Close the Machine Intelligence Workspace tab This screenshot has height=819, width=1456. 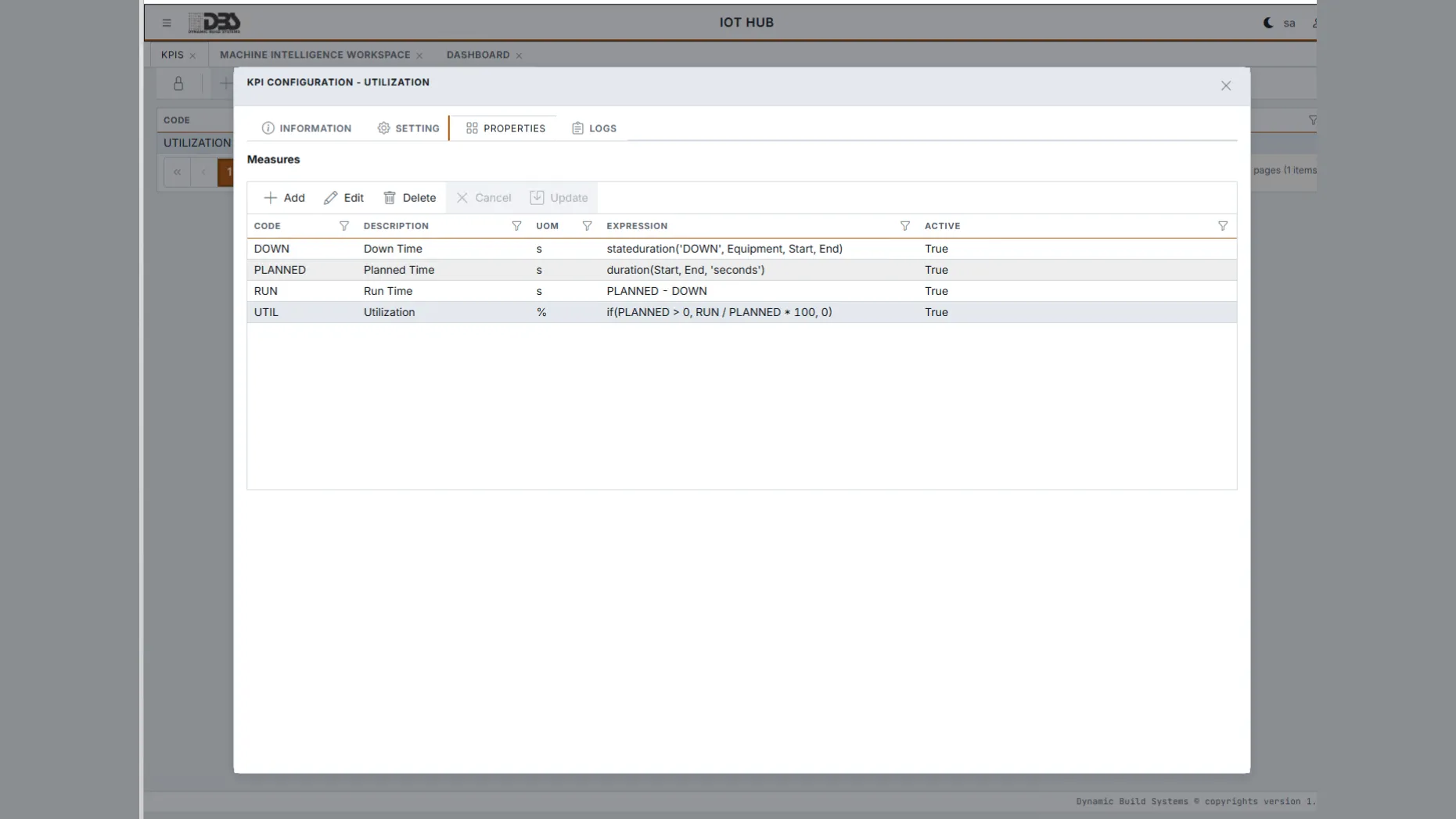(419, 56)
